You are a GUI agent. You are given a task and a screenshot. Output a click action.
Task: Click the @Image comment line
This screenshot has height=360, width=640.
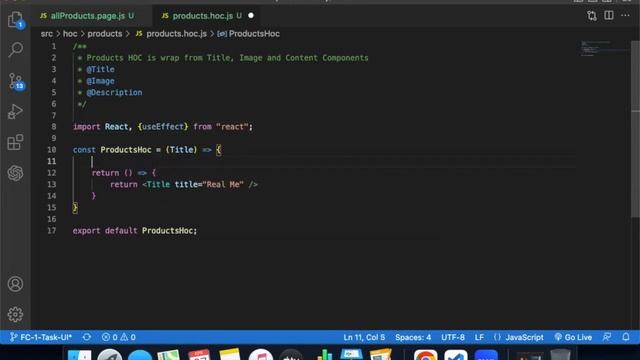(x=100, y=81)
